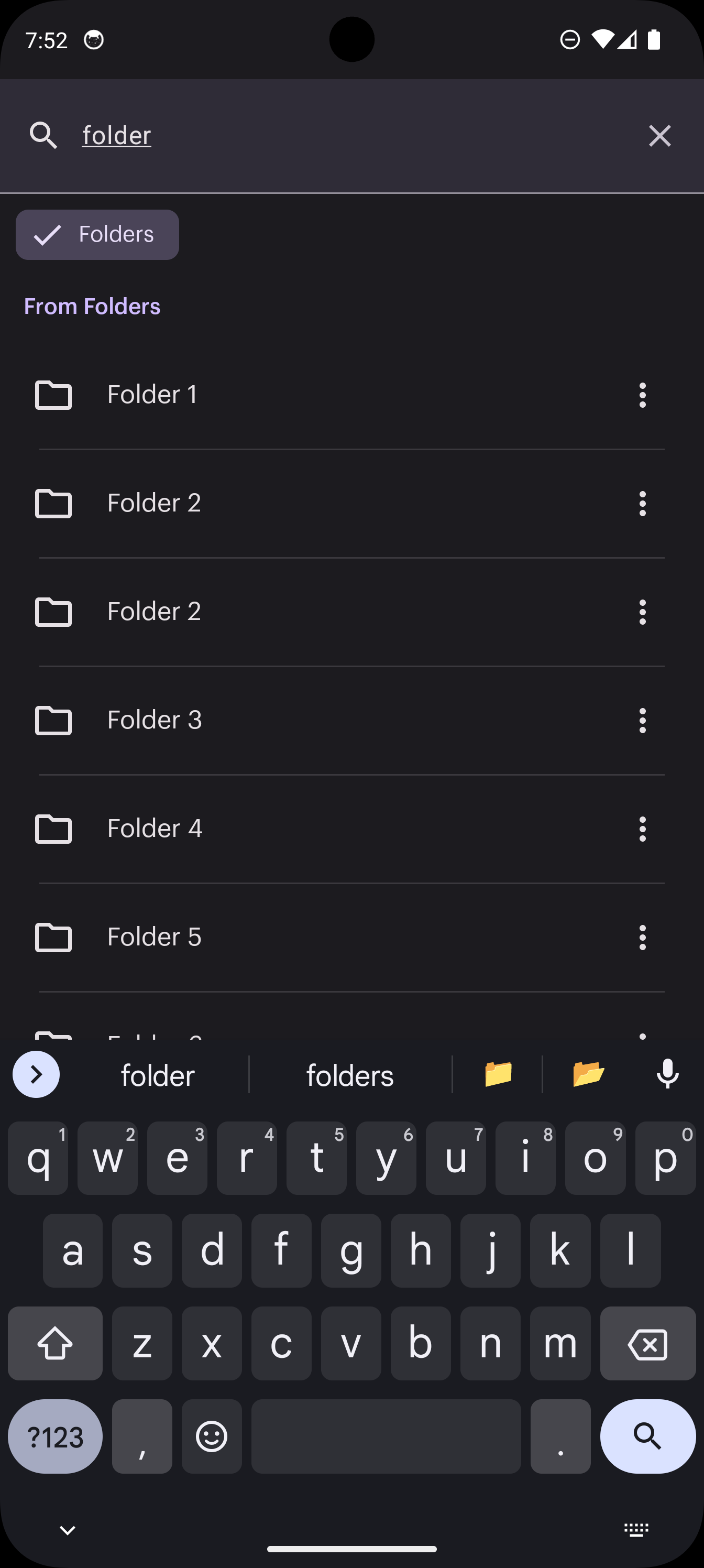Switch to ?123 symbols keyboard

click(x=55, y=1436)
